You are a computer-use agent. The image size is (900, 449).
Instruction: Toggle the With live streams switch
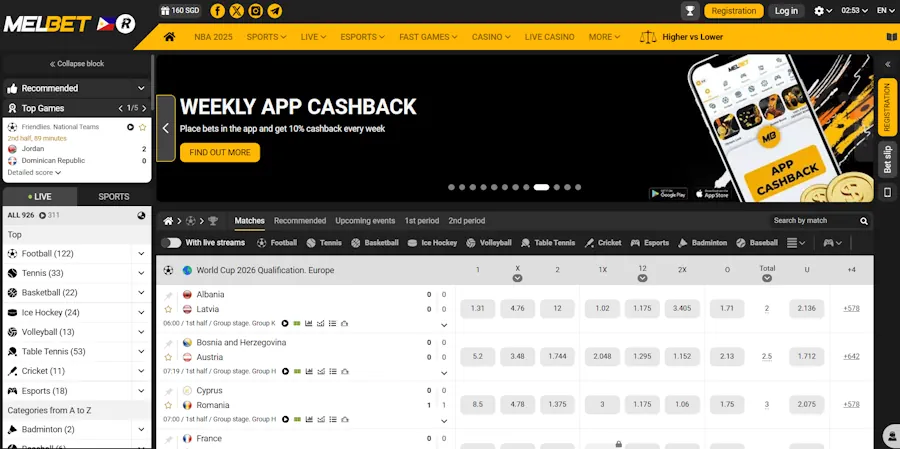coord(171,243)
